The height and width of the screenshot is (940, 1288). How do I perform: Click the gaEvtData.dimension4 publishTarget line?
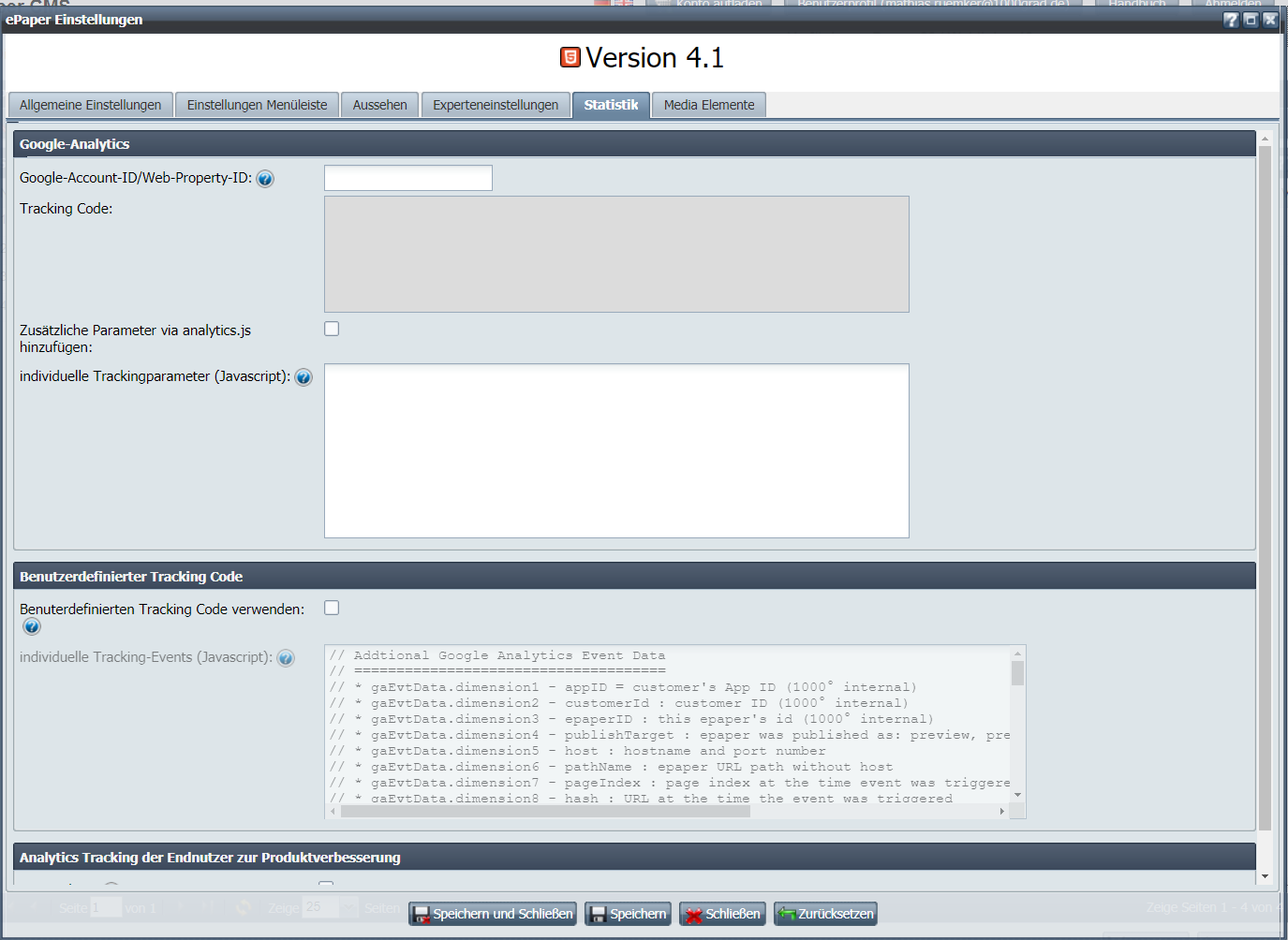click(x=670, y=735)
